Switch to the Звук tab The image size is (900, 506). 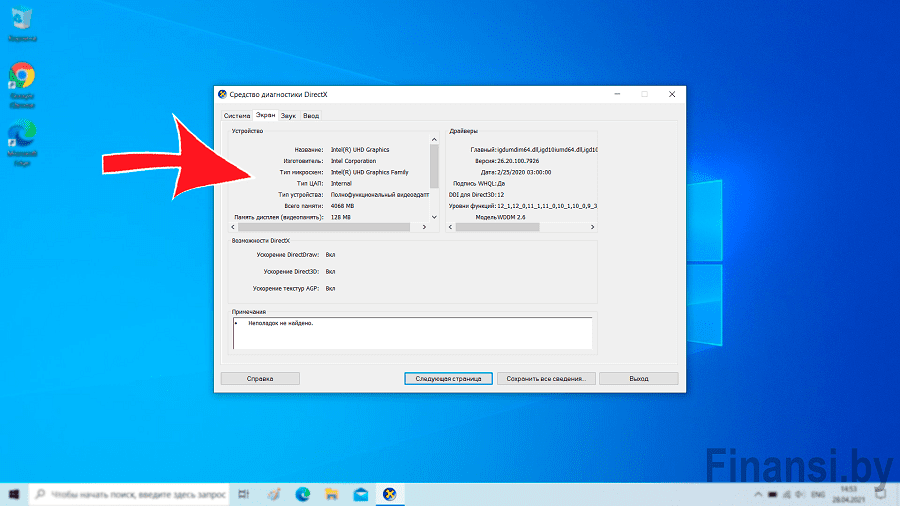[x=288, y=116]
